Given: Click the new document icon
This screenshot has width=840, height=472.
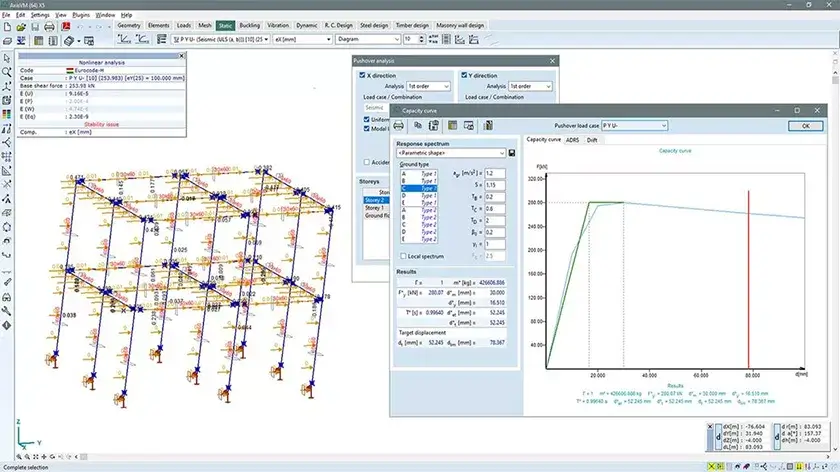Looking at the screenshot, I should [x=7, y=26].
